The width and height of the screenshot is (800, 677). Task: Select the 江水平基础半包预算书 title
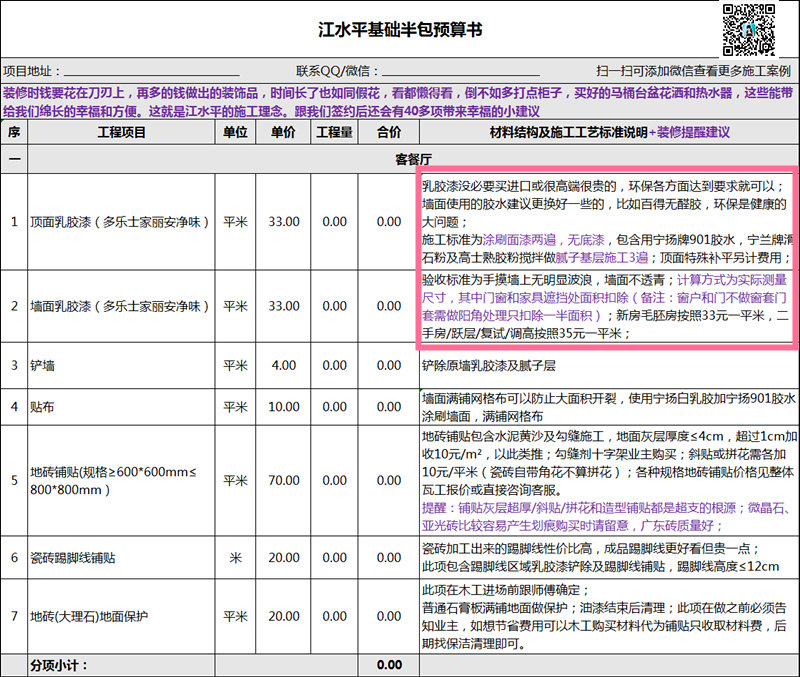(x=400, y=29)
